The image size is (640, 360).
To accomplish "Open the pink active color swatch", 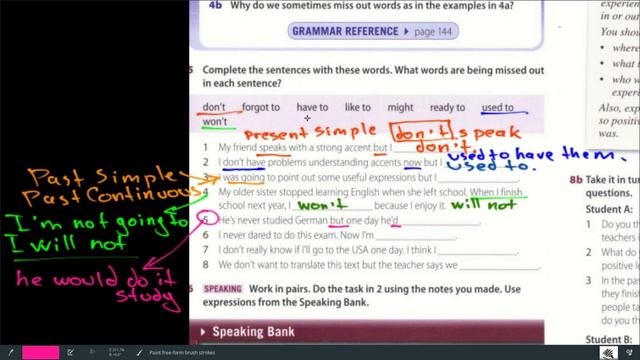I will click(x=40, y=352).
